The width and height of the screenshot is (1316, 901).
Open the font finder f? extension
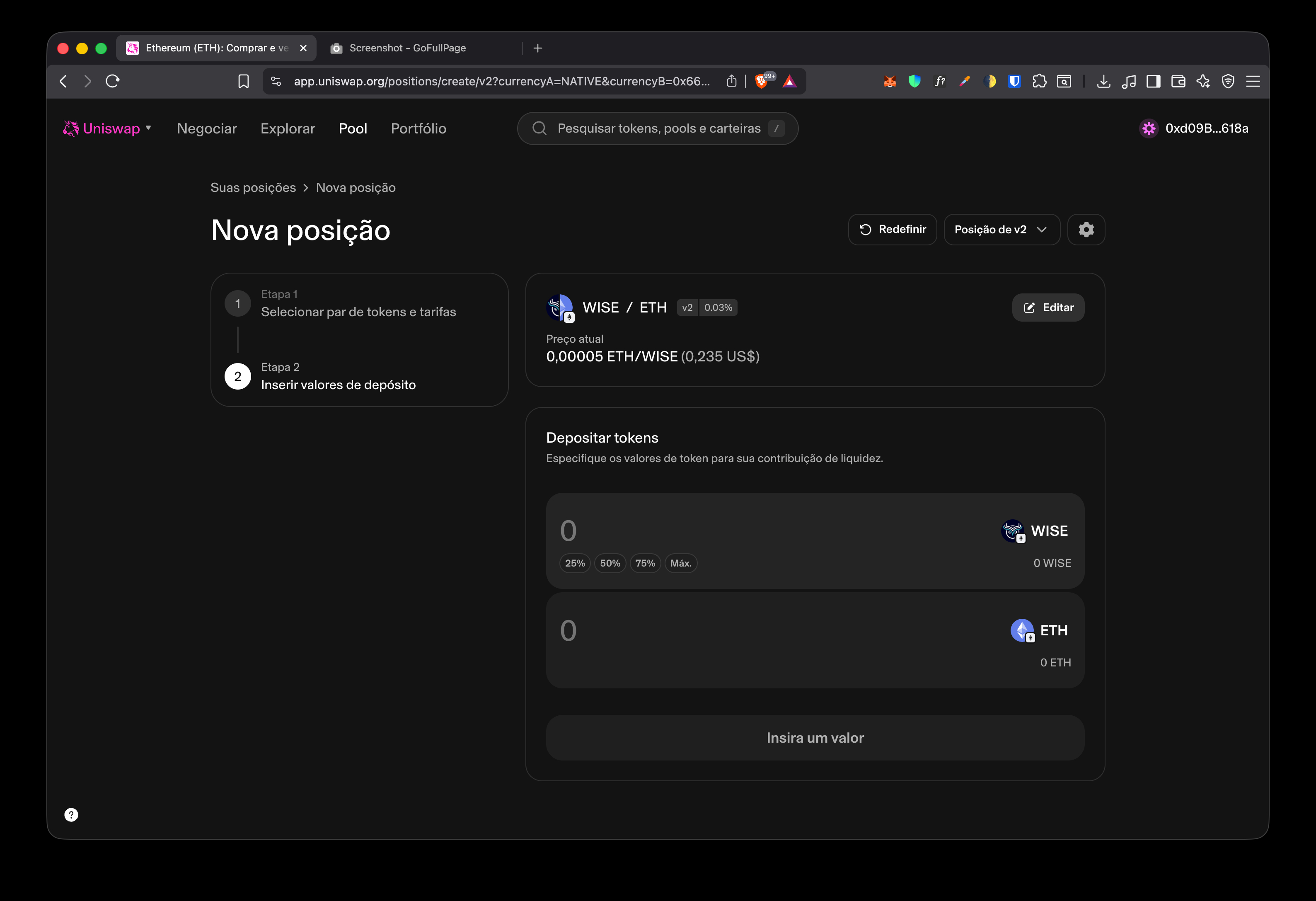pyautogui.click(x=939, y=82)
